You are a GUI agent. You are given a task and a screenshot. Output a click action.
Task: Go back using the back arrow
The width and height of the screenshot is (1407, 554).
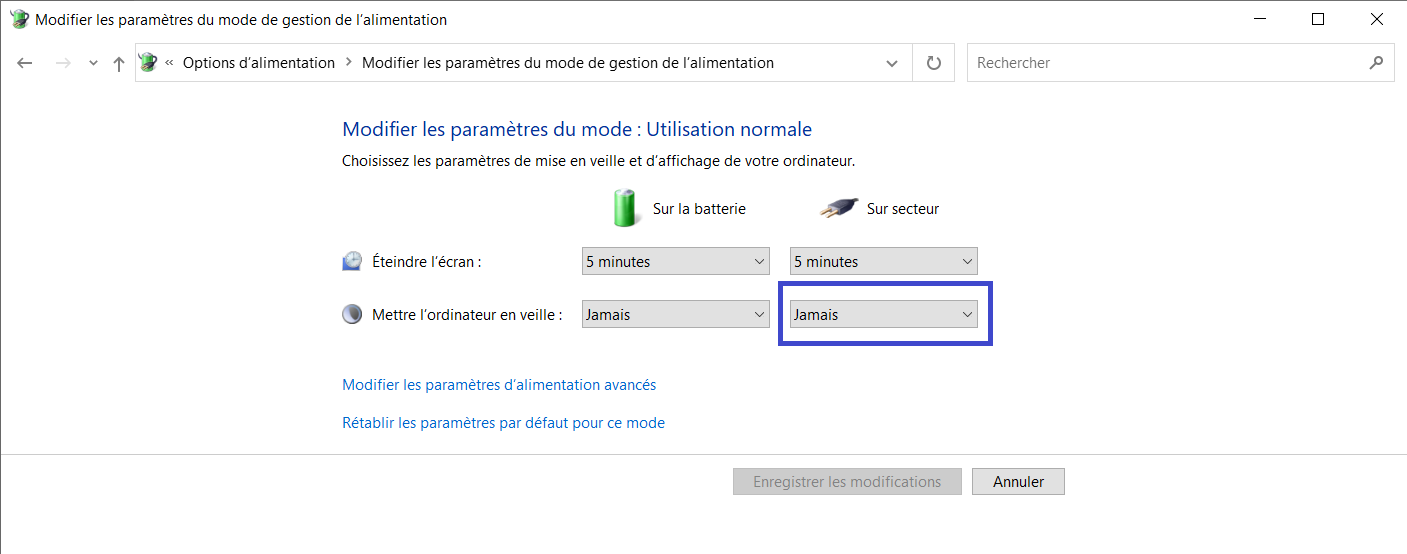tap(25, 63)
